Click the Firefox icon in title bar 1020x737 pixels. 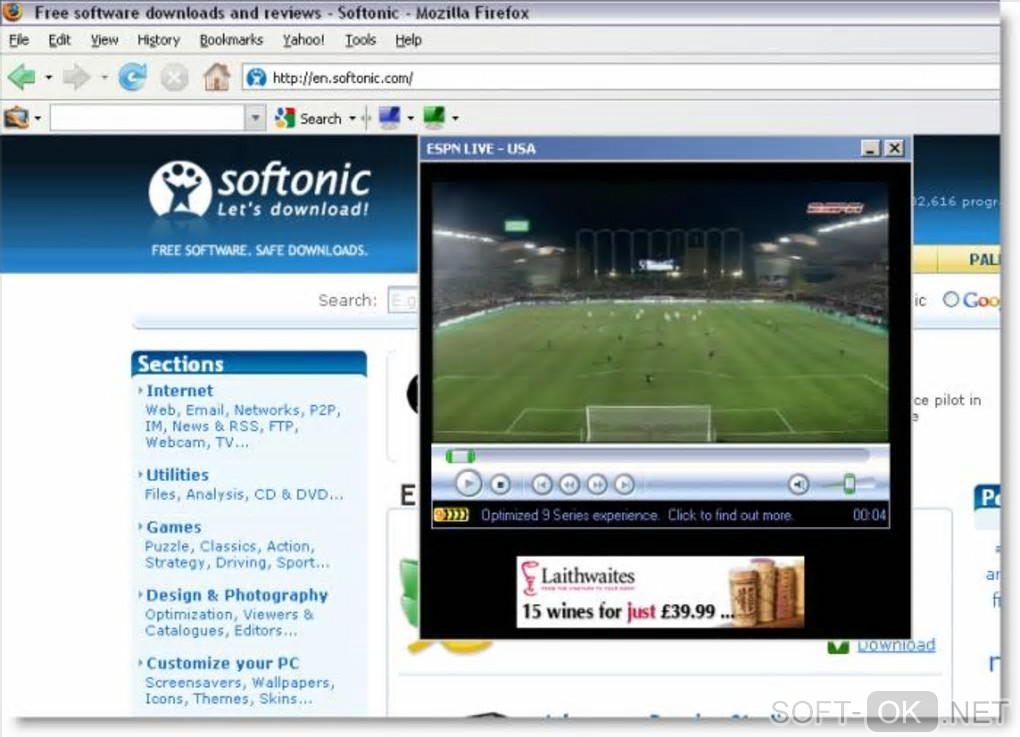point(13,11)
